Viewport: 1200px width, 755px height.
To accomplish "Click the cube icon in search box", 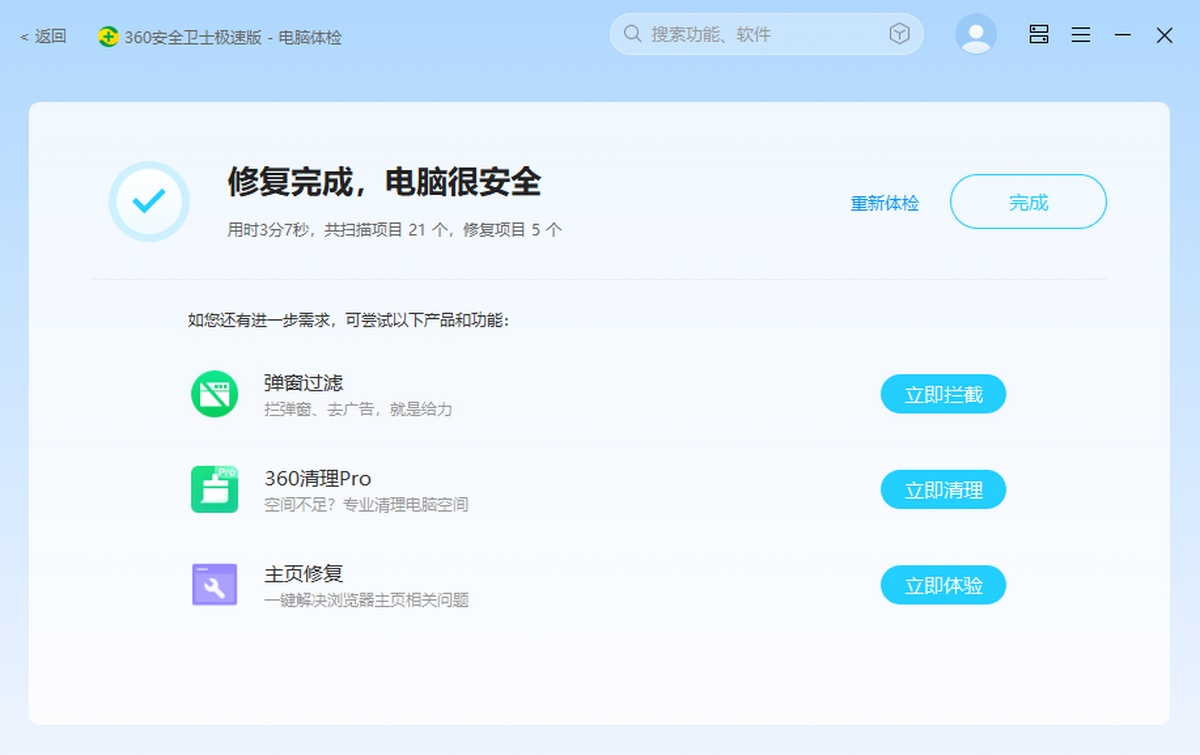I will coord(899,34).
